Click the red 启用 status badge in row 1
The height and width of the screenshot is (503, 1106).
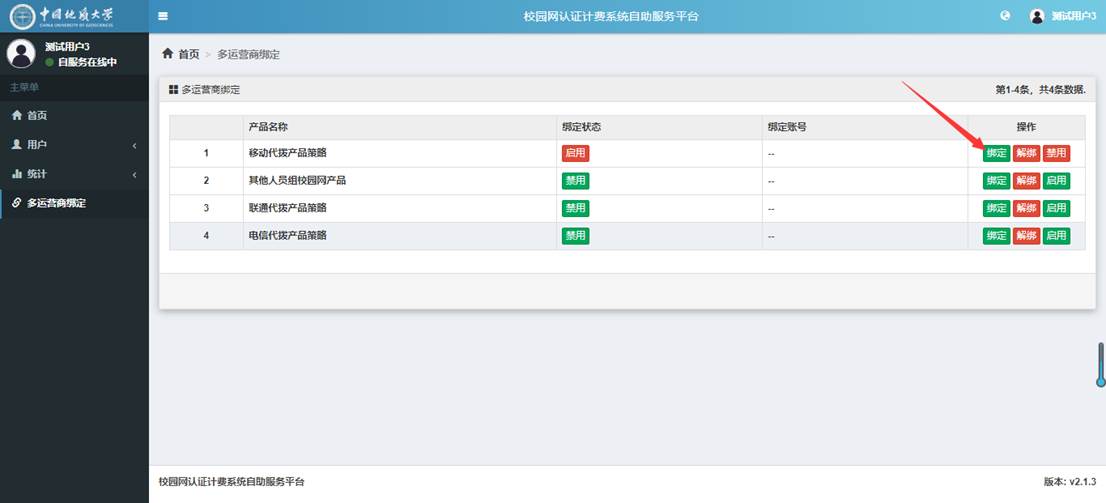pyautogui.click(x=576, y=153)
